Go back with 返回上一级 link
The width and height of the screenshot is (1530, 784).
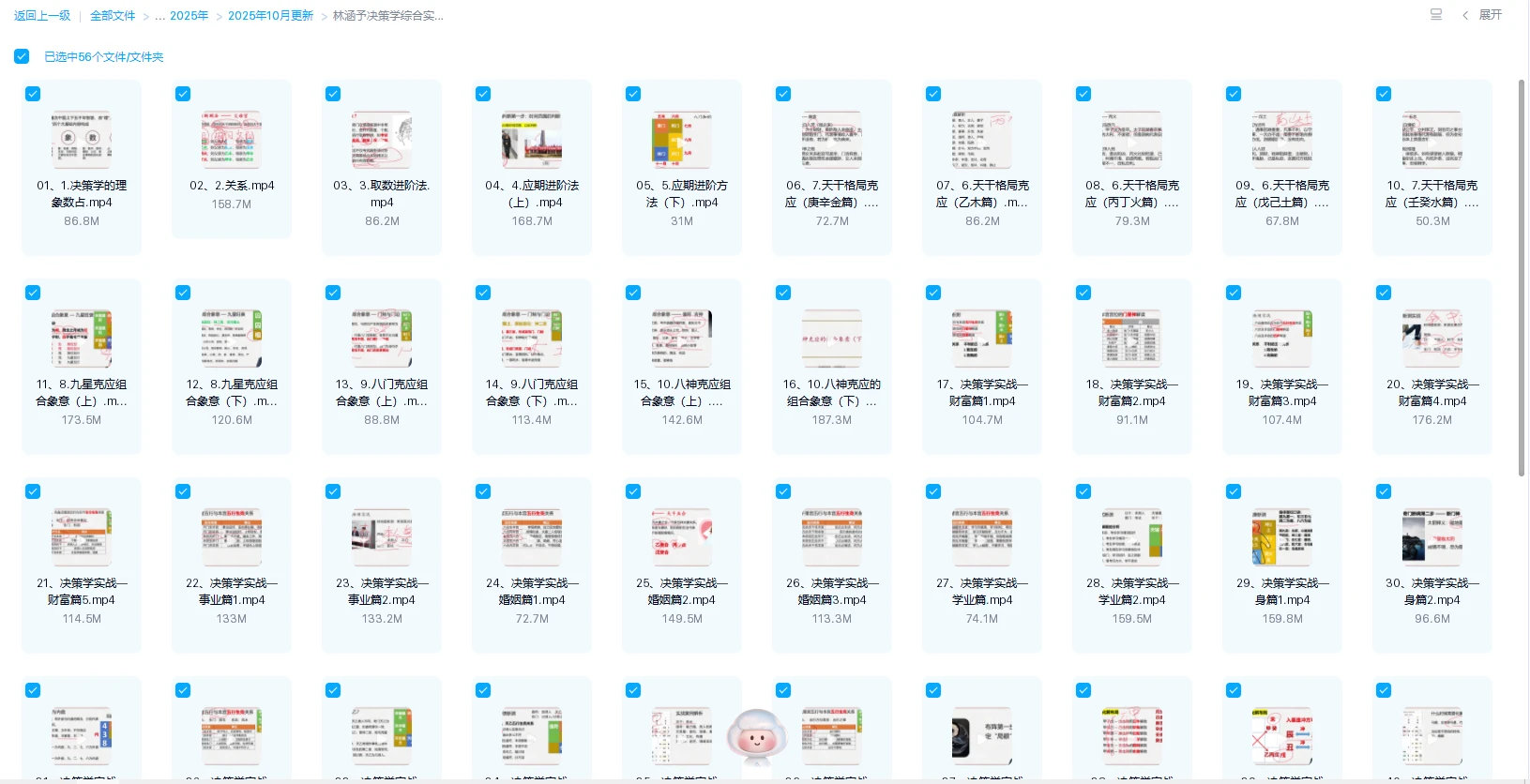(x=42, y=16)
